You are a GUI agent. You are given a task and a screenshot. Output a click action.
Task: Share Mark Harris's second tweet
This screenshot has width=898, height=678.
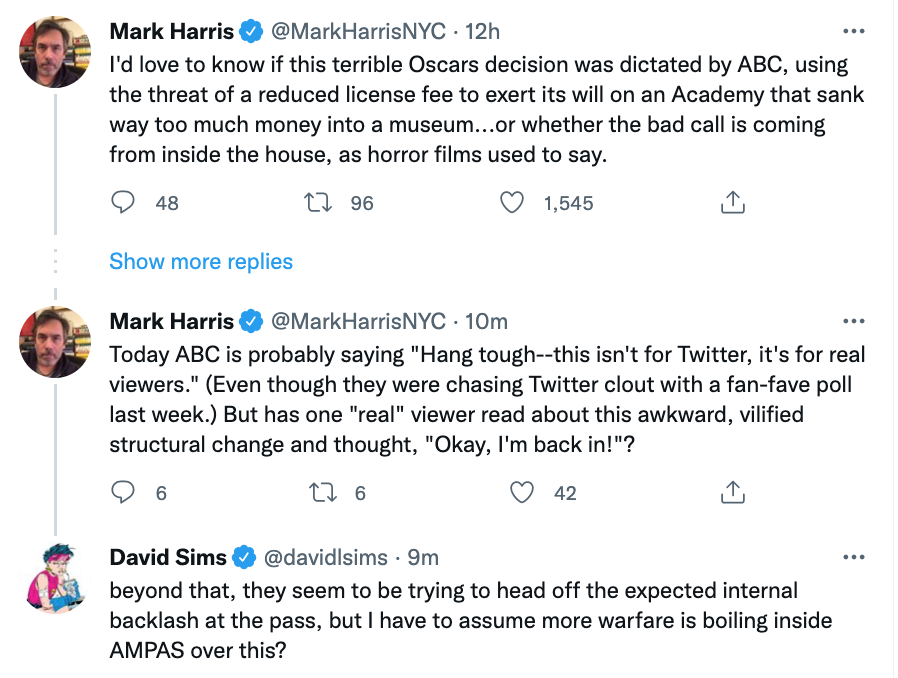click(733, 493)
